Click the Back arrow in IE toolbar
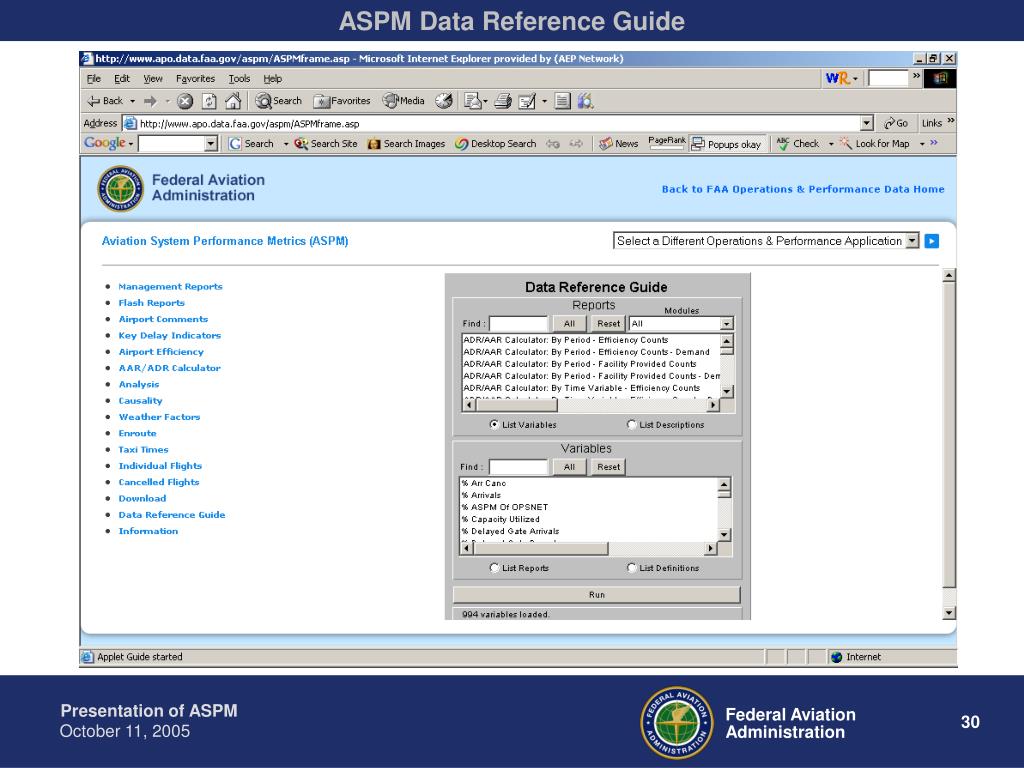Screen dimensions: 1024x768 [104, 101]
